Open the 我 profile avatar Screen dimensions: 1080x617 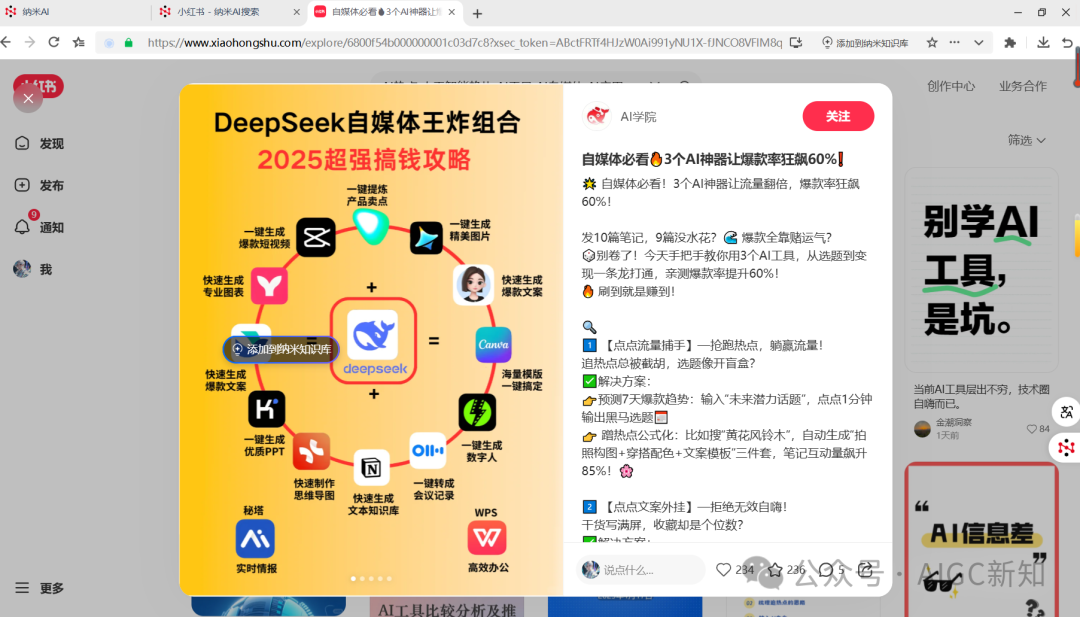pyautogui.click(x=32, y=269)
